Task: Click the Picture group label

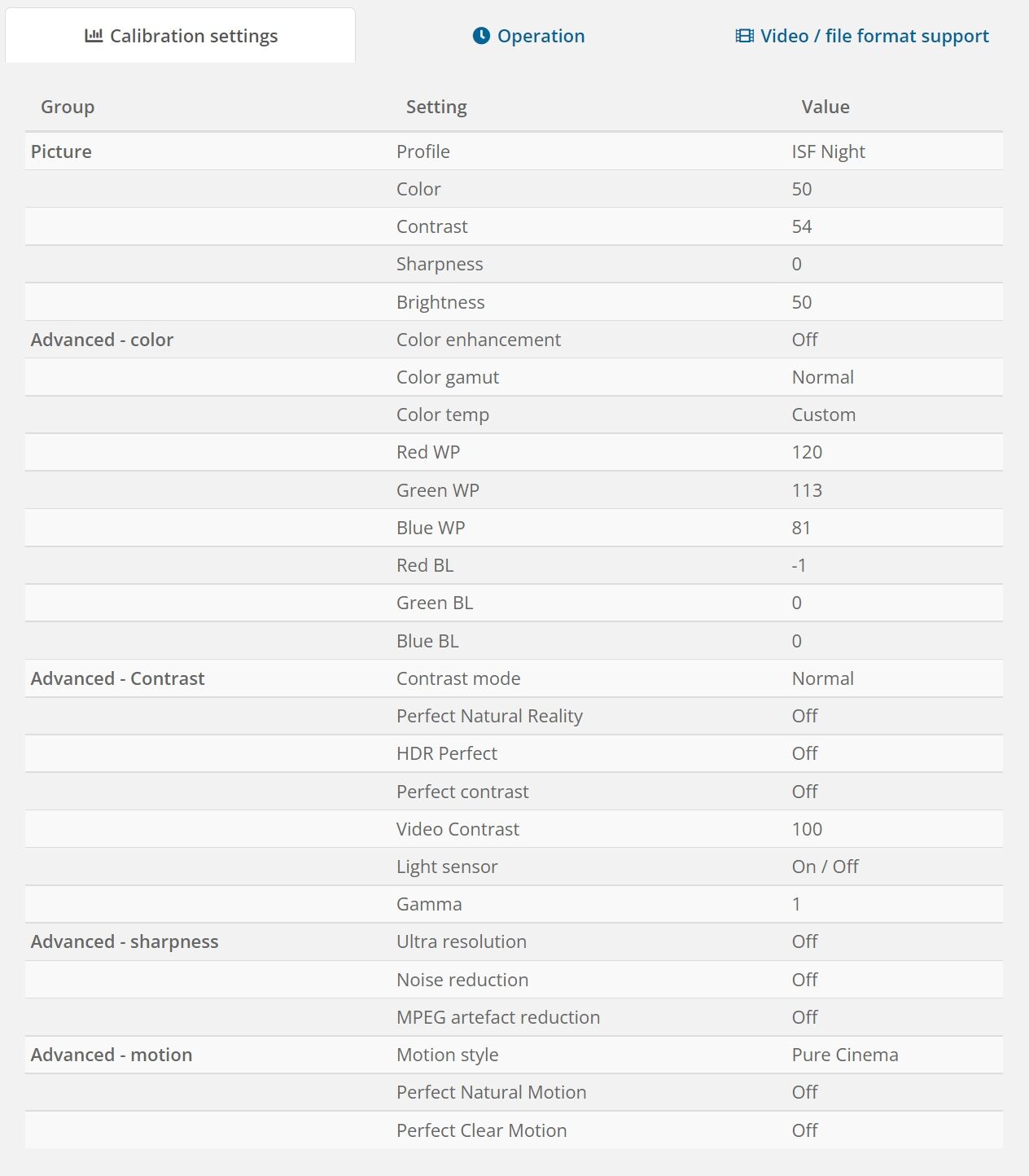Action: (61, 151)
